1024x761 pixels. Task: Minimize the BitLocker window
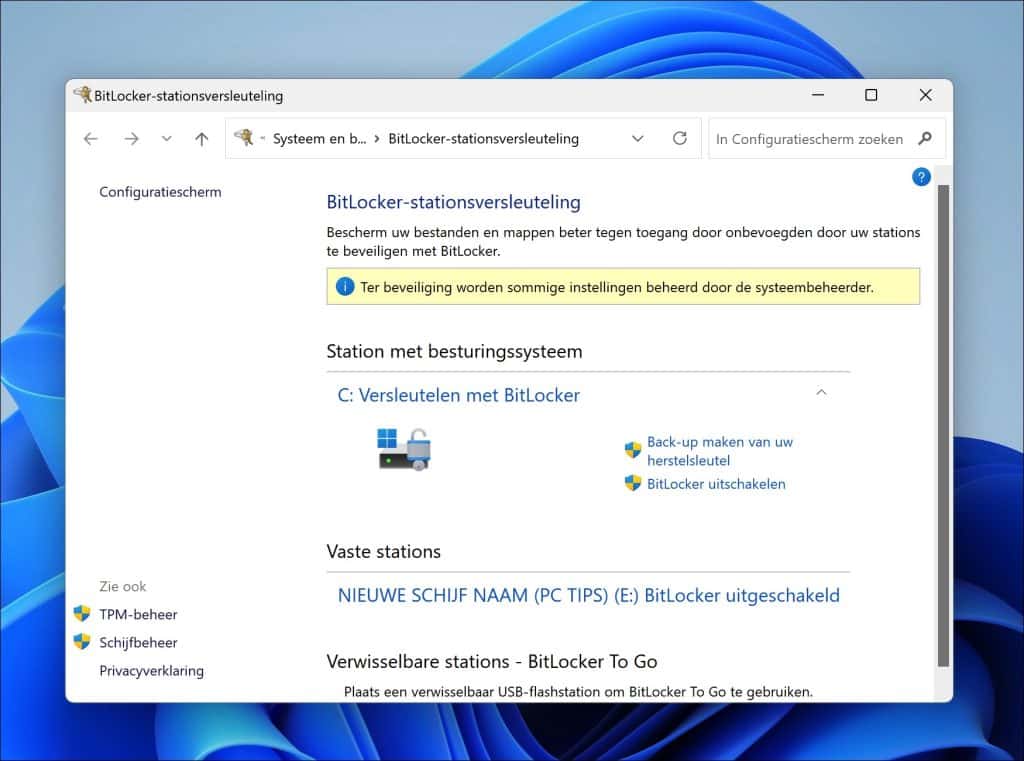pos(818,95)
